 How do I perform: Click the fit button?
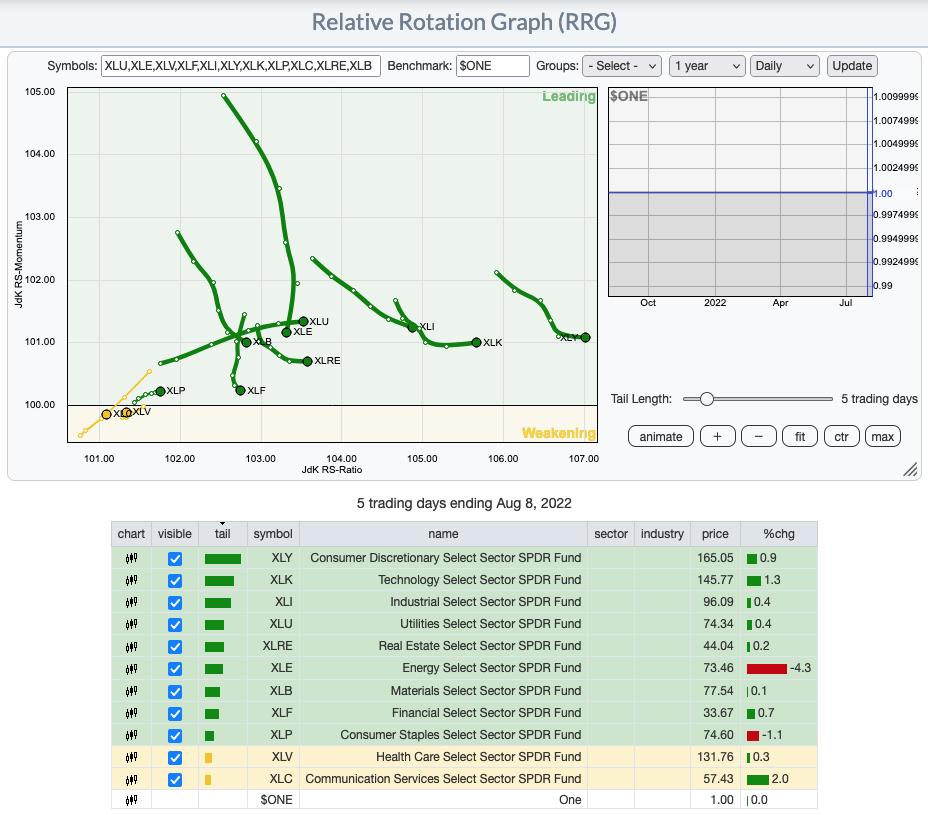(x=800, y=437)
